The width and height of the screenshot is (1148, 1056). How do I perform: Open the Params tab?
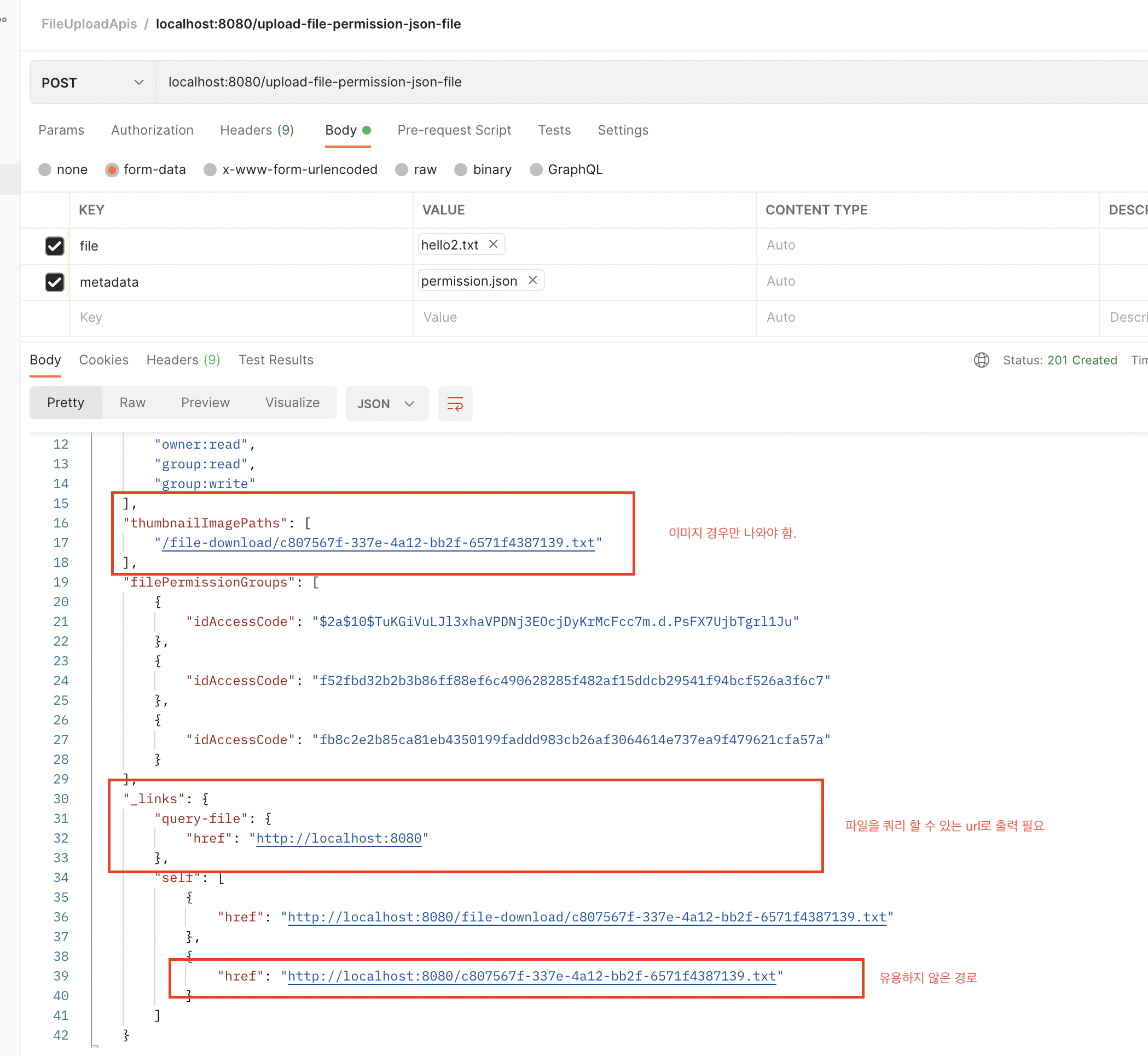pyautogui.click(x=61, y=130)
